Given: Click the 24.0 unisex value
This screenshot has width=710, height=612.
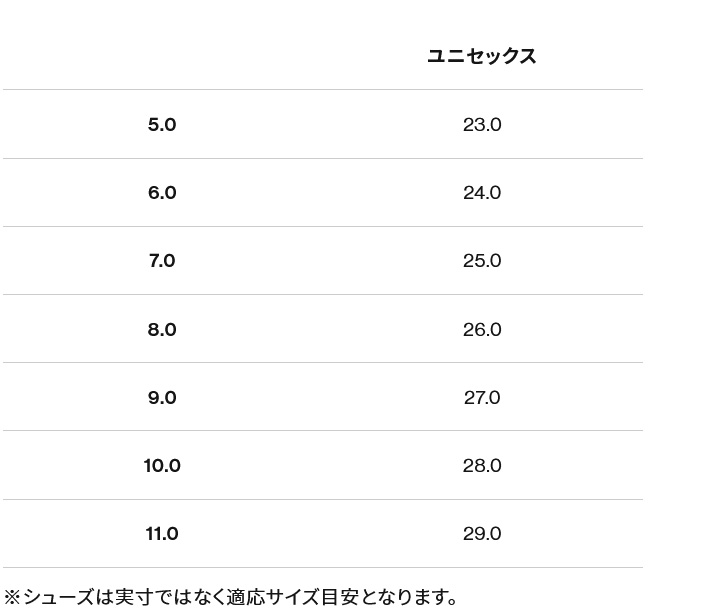Looking at the screenshot, I should (482, 193).
